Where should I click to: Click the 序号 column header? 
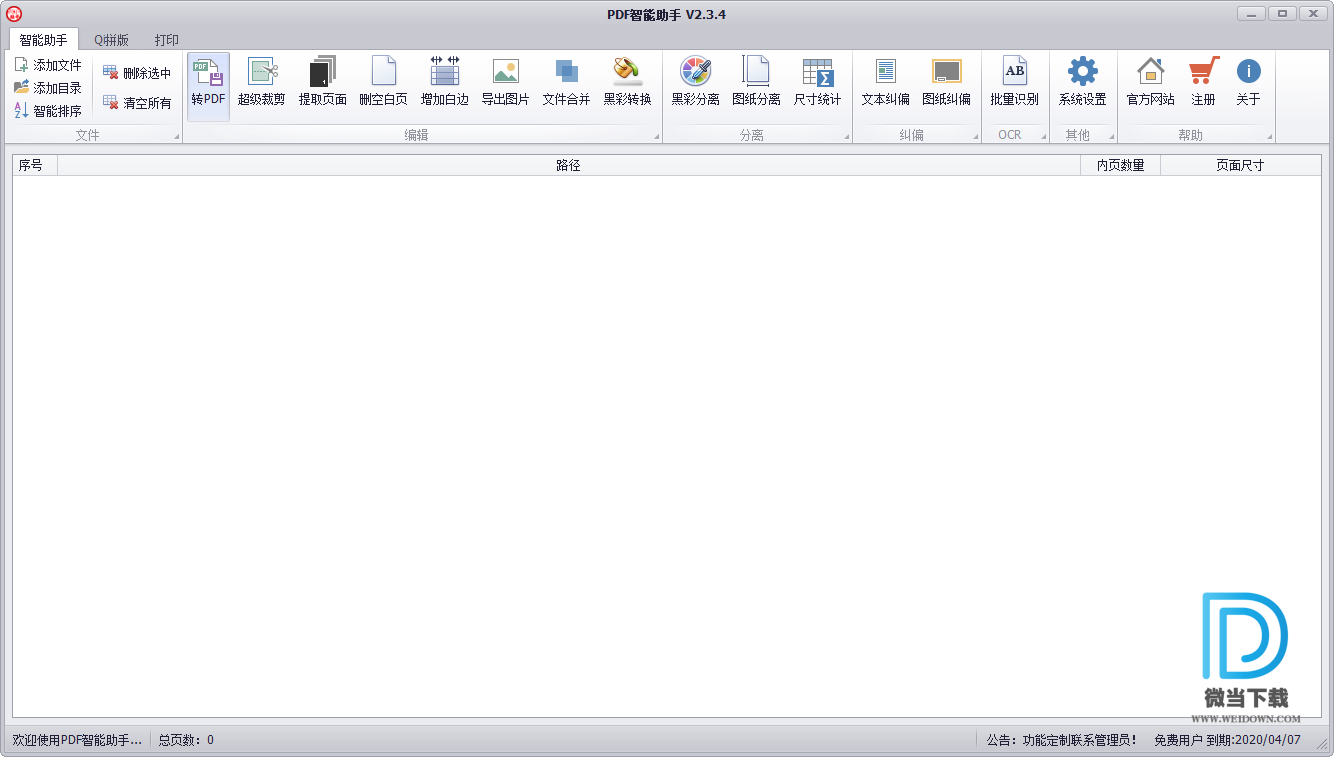(x=35, y=165)
